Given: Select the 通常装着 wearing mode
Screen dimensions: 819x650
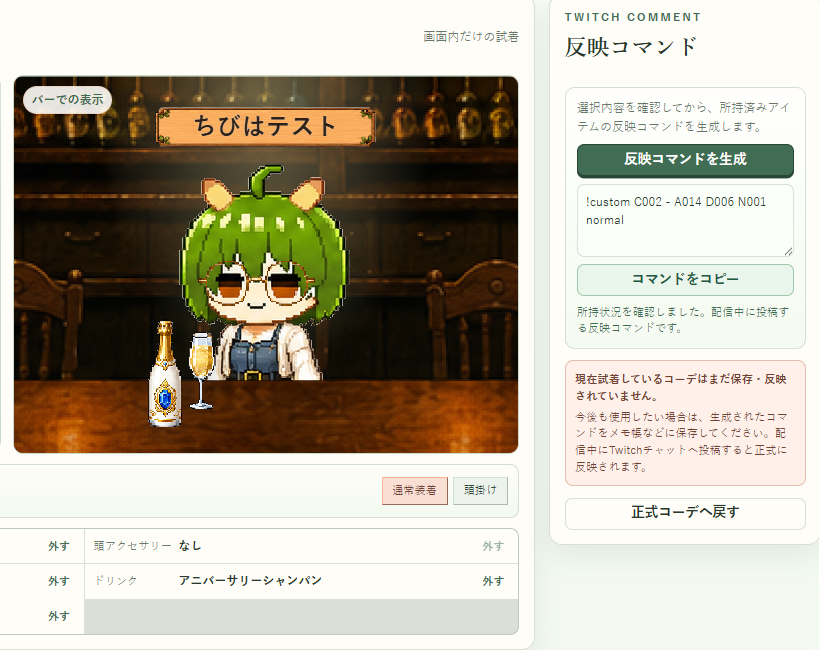Looking at the screenshot, I should coord(415,491).
